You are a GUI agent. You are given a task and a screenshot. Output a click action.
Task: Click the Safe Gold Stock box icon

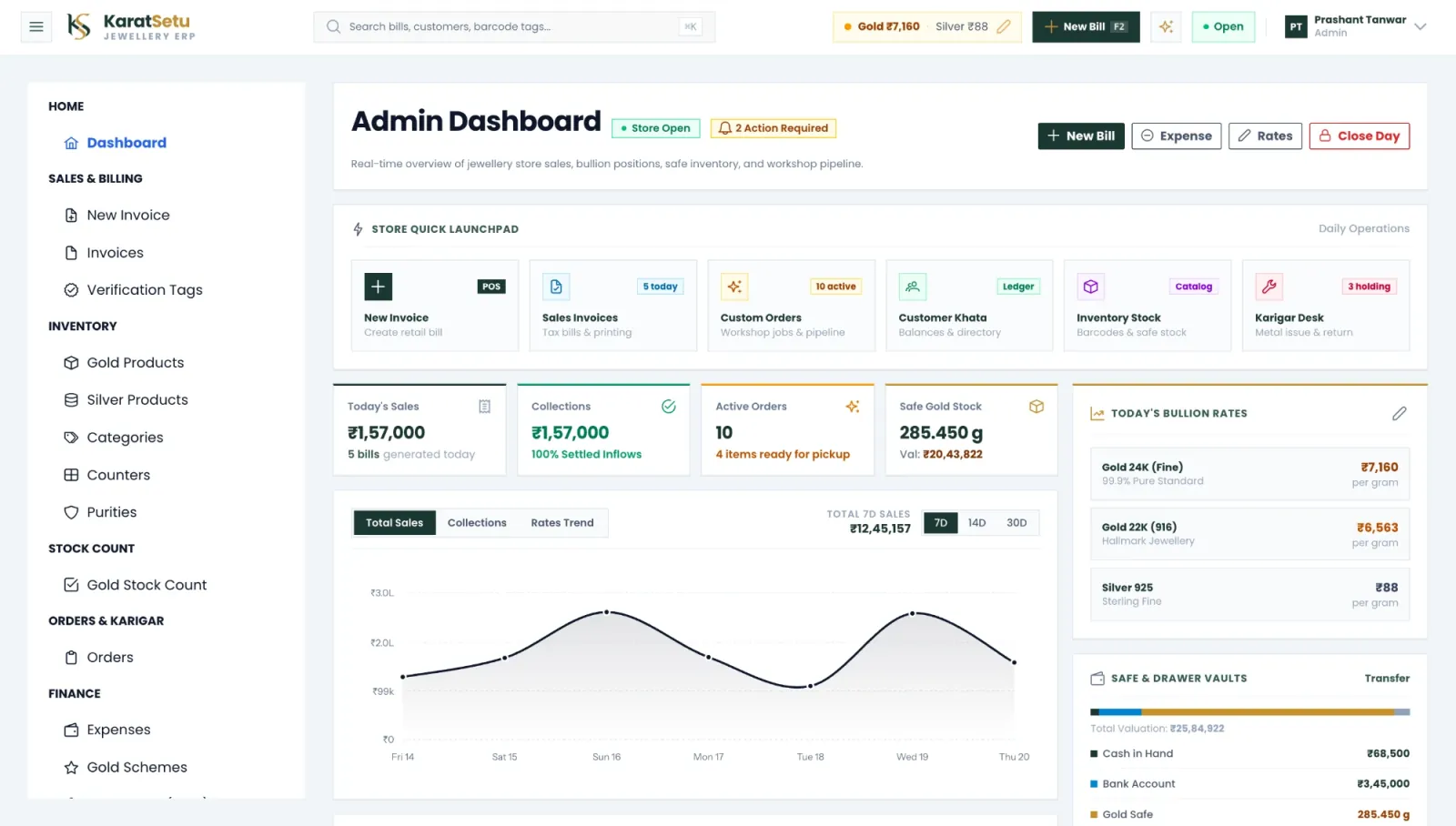pos(1036,407)
